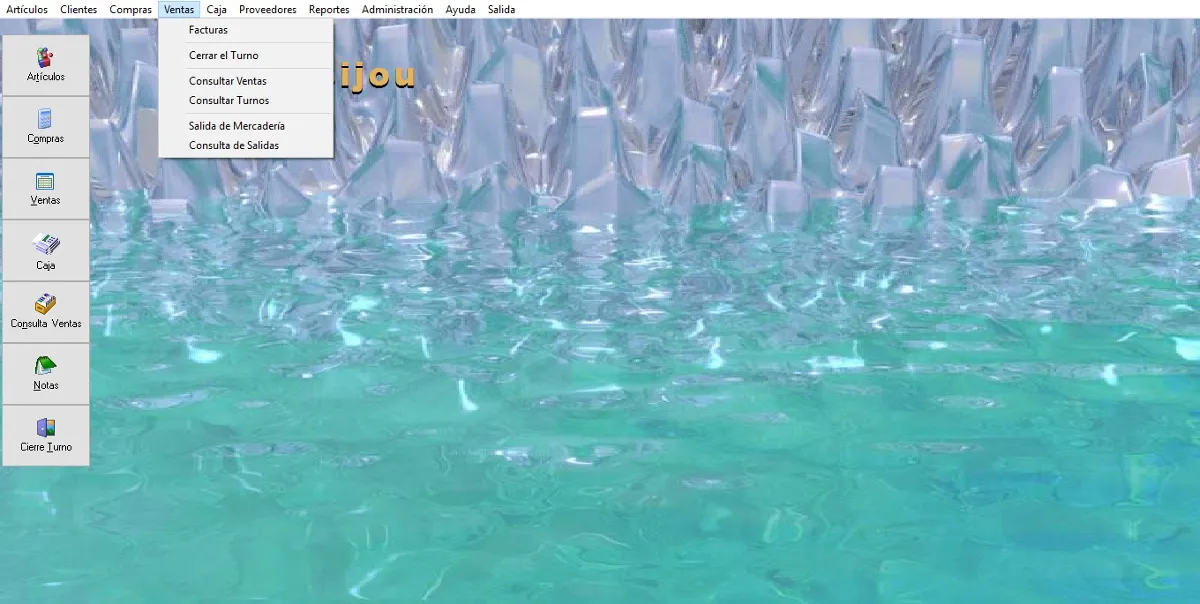Choose Salida in the menu bar
This screenshot has height=604, width=1200.
coord(502,9)
